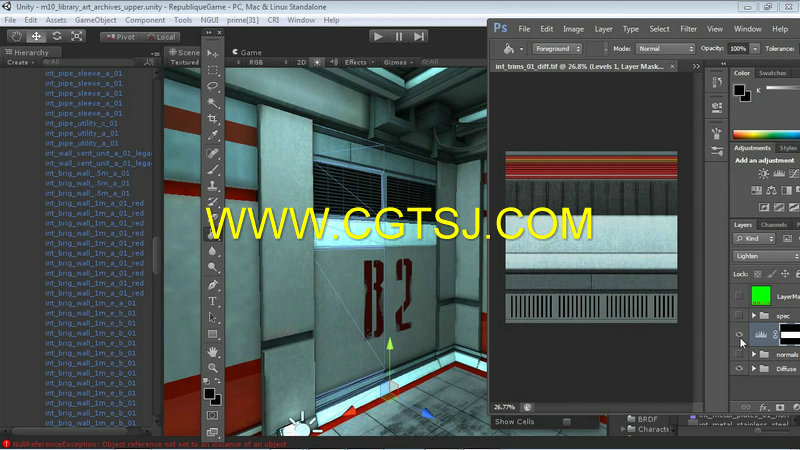The image size is (800, 450).
Task: Toggle the Pivot handle button
Action: pos(120,37)
